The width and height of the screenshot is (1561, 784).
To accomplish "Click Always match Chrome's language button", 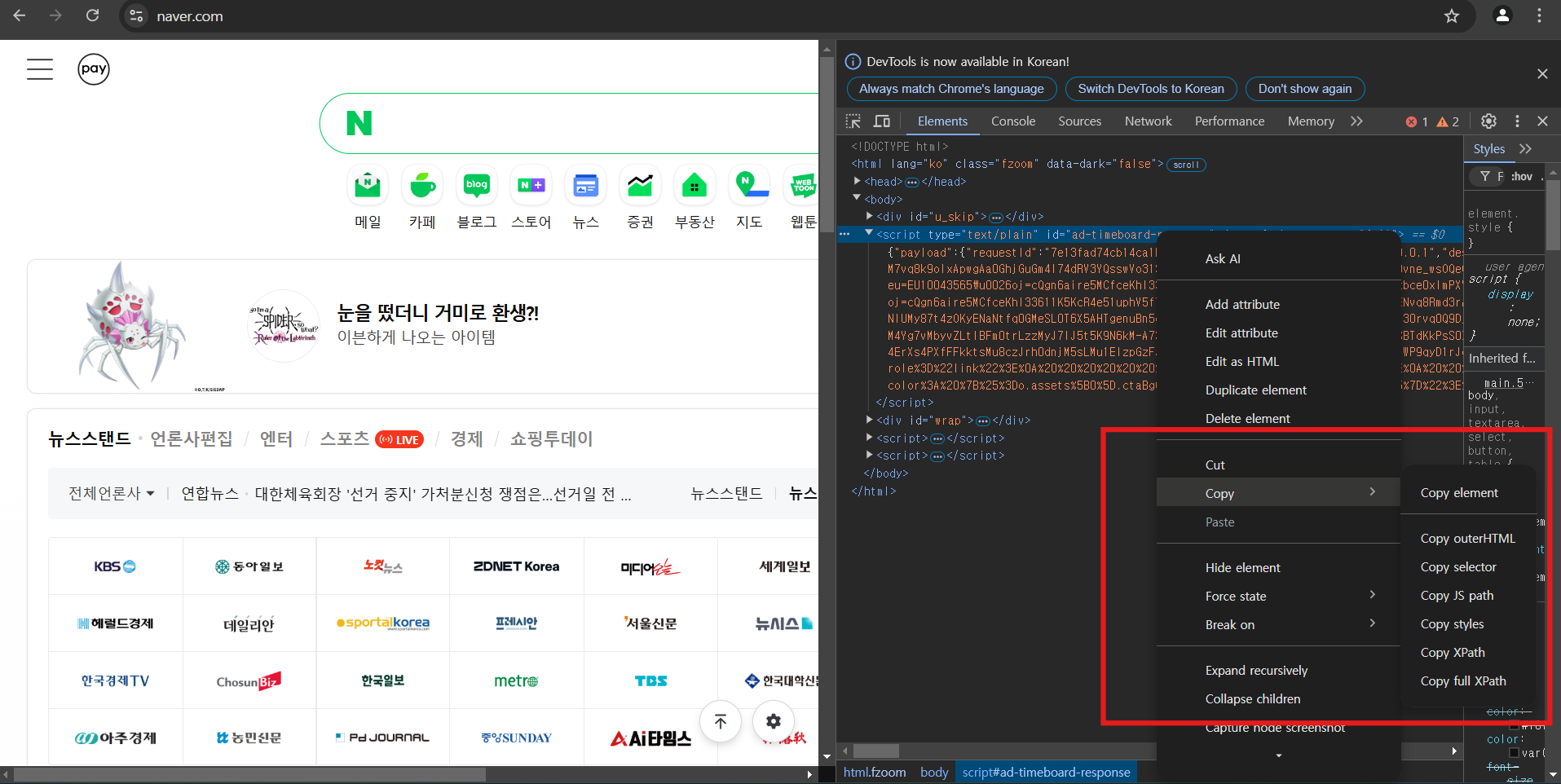I will click(x=951, y=89).
